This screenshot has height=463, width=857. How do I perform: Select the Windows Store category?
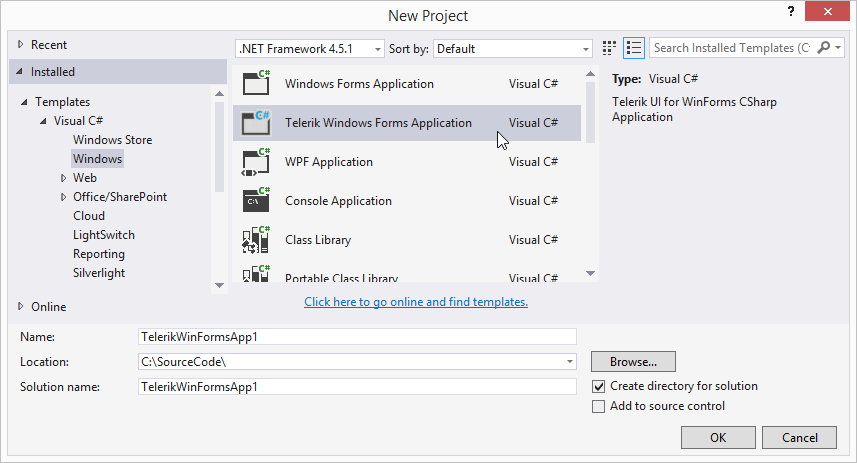point(113,140)
